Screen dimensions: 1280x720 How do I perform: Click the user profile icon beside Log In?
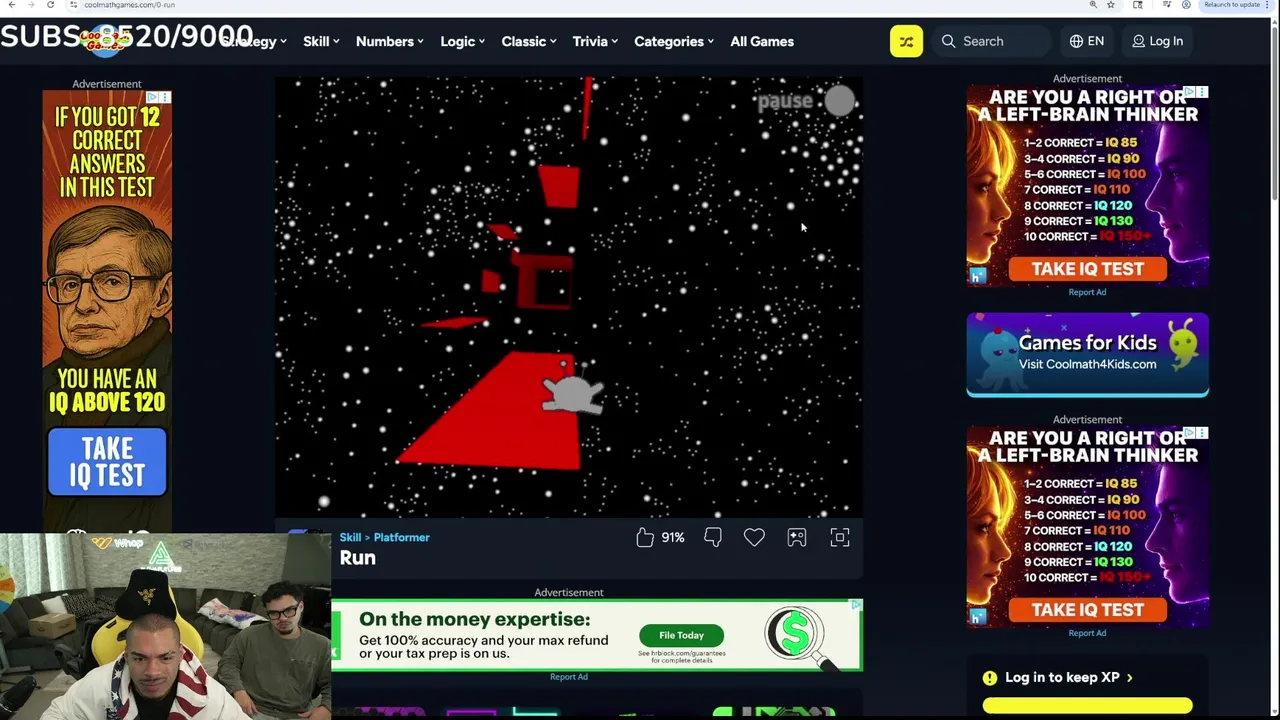click(1138, 41)
